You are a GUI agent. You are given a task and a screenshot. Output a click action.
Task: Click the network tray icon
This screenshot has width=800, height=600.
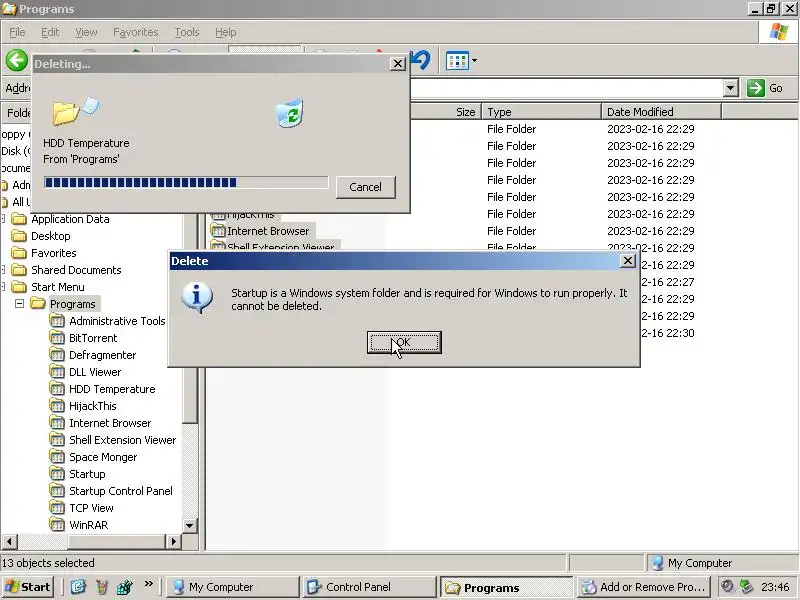746,587
